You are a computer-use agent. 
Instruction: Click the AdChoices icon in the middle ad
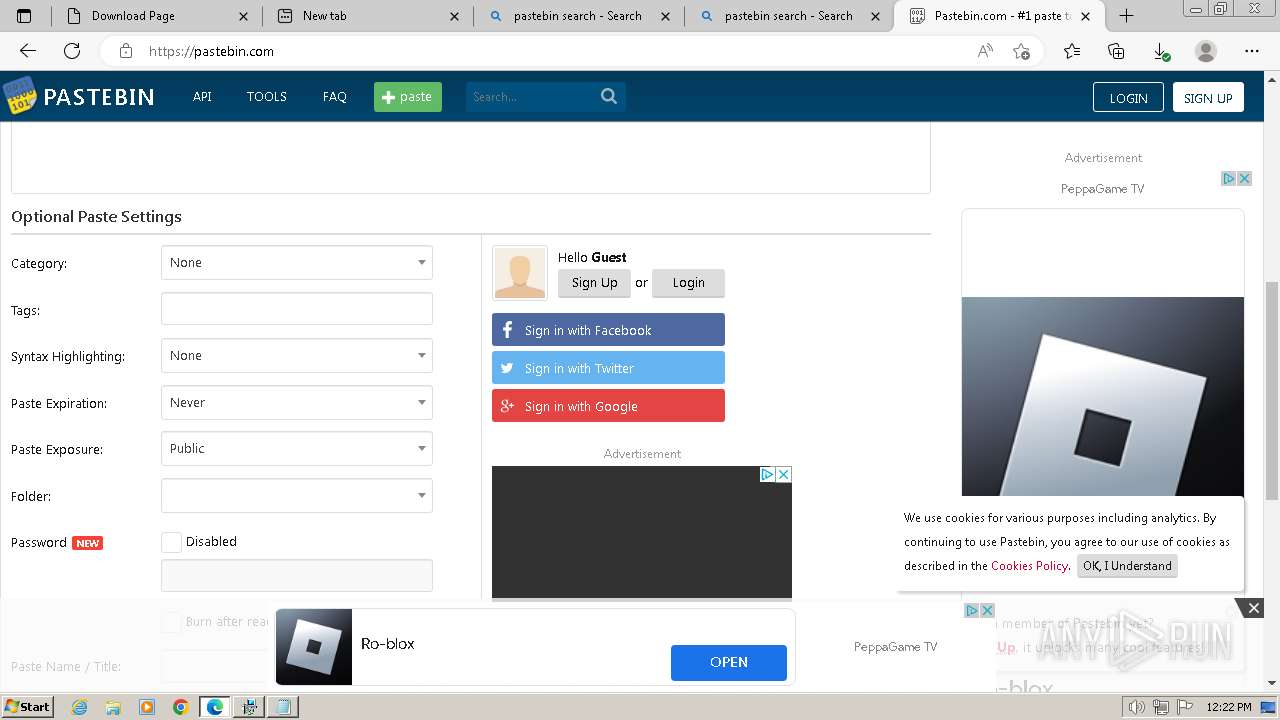coord(768,474)
